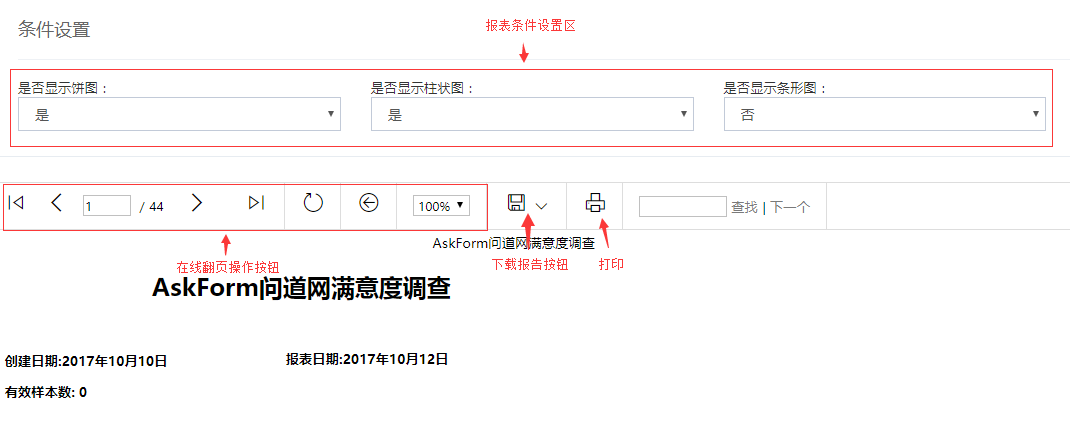Click the / 44 total pages text
The height and width of the screenshot is (431, 1070).
click(x=151, y=207)
